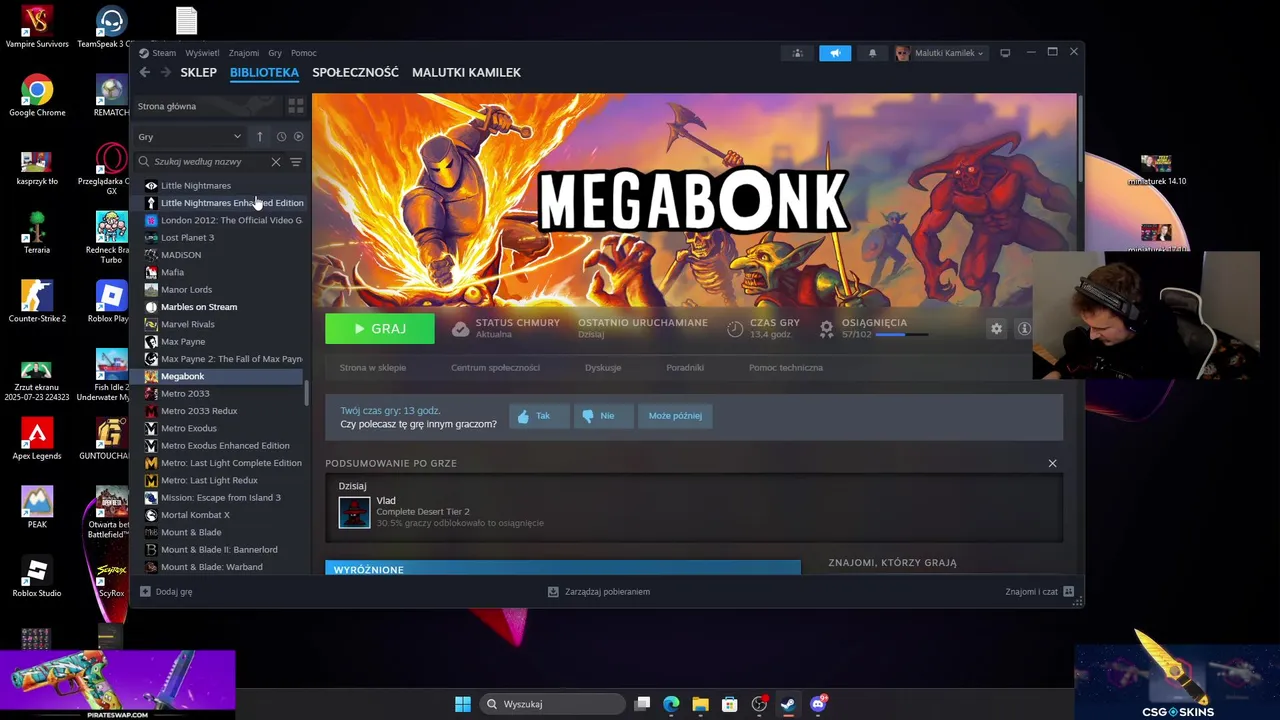Open Friends and chat grid icon

pyautogui.click(x=1068, y=591)
